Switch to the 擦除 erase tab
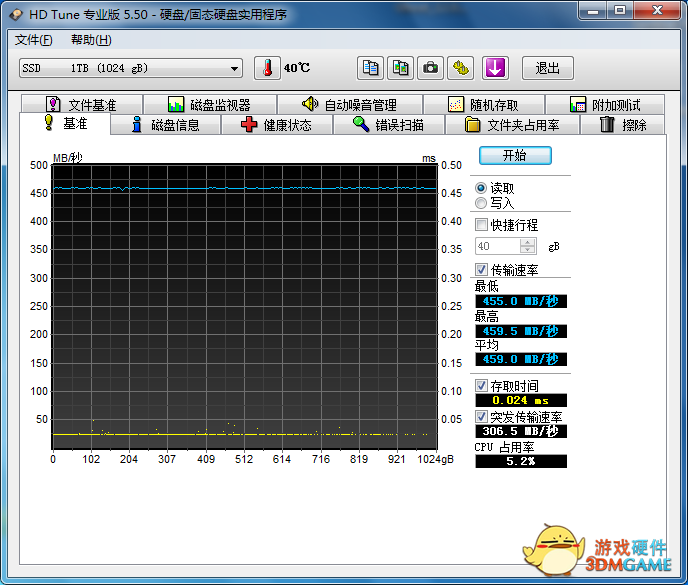This screenshot has height=585, width=688. point(623,125)
